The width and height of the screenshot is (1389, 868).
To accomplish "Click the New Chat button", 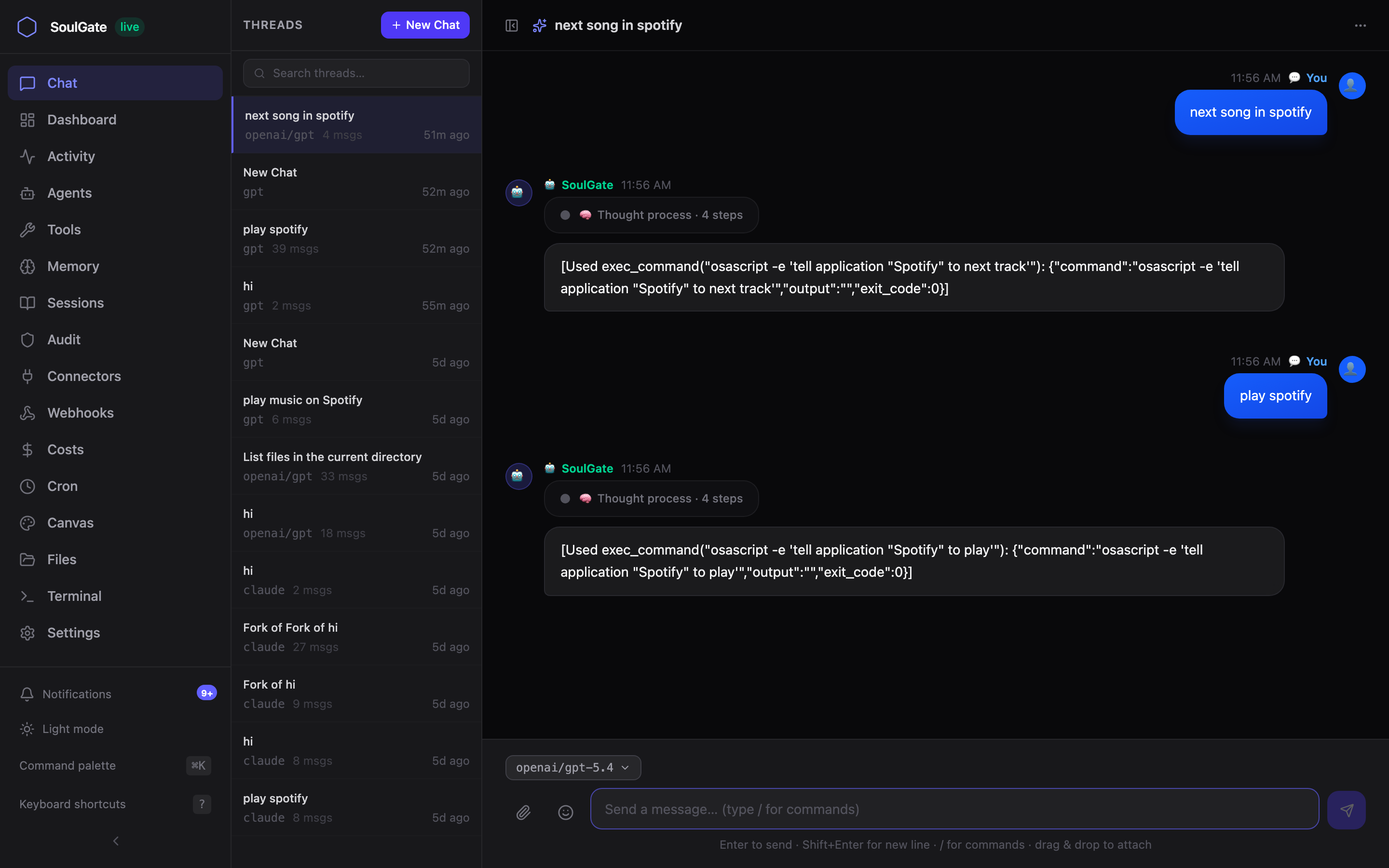I will [x=425, y=25].
